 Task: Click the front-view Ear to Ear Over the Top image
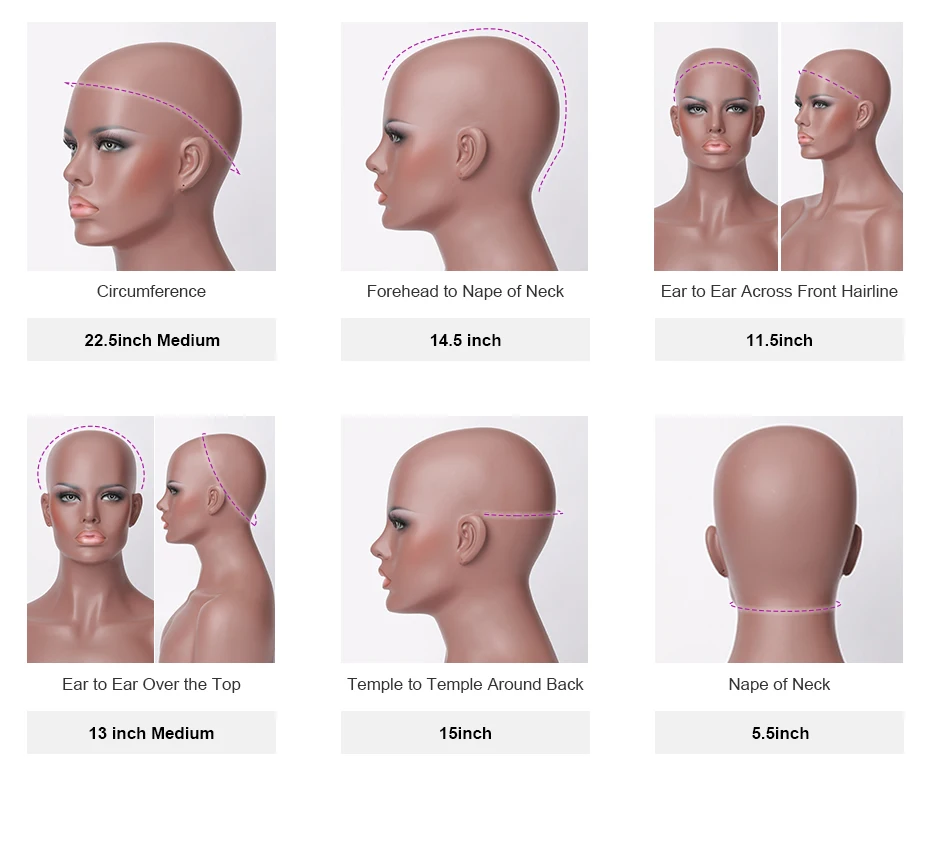pyautogui.click(x=90, y=539)
